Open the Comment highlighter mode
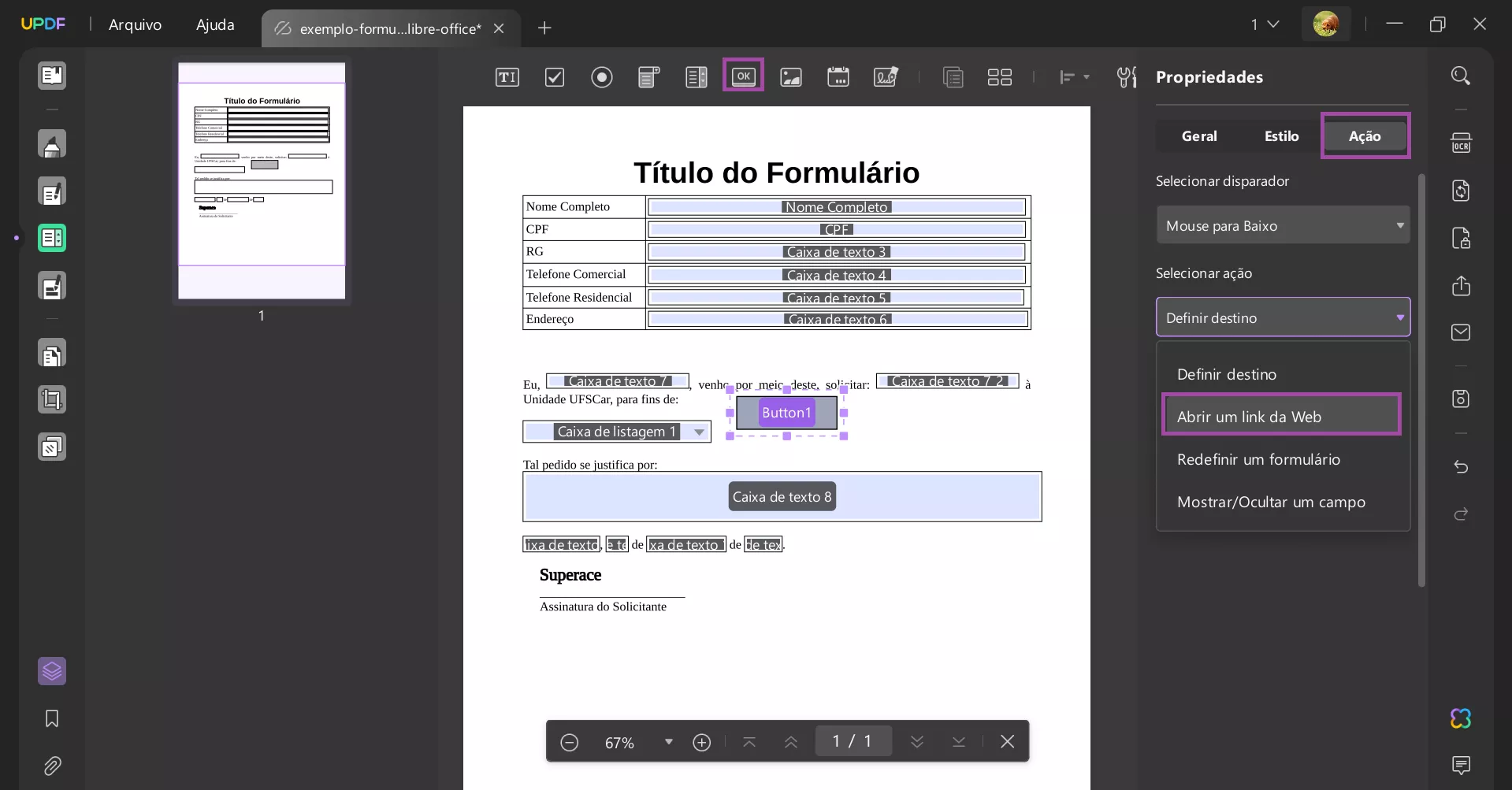 pos(52,143)
